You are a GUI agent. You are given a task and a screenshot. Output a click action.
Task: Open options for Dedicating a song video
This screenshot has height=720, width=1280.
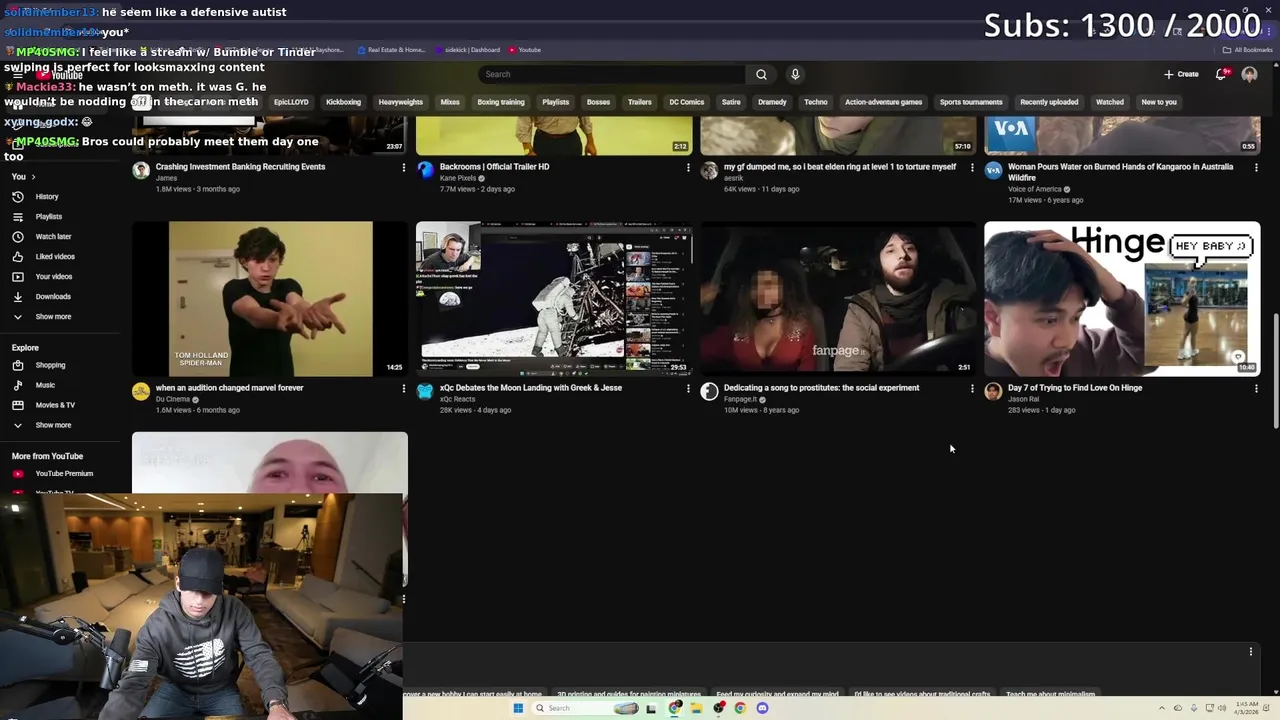(972, 389)
